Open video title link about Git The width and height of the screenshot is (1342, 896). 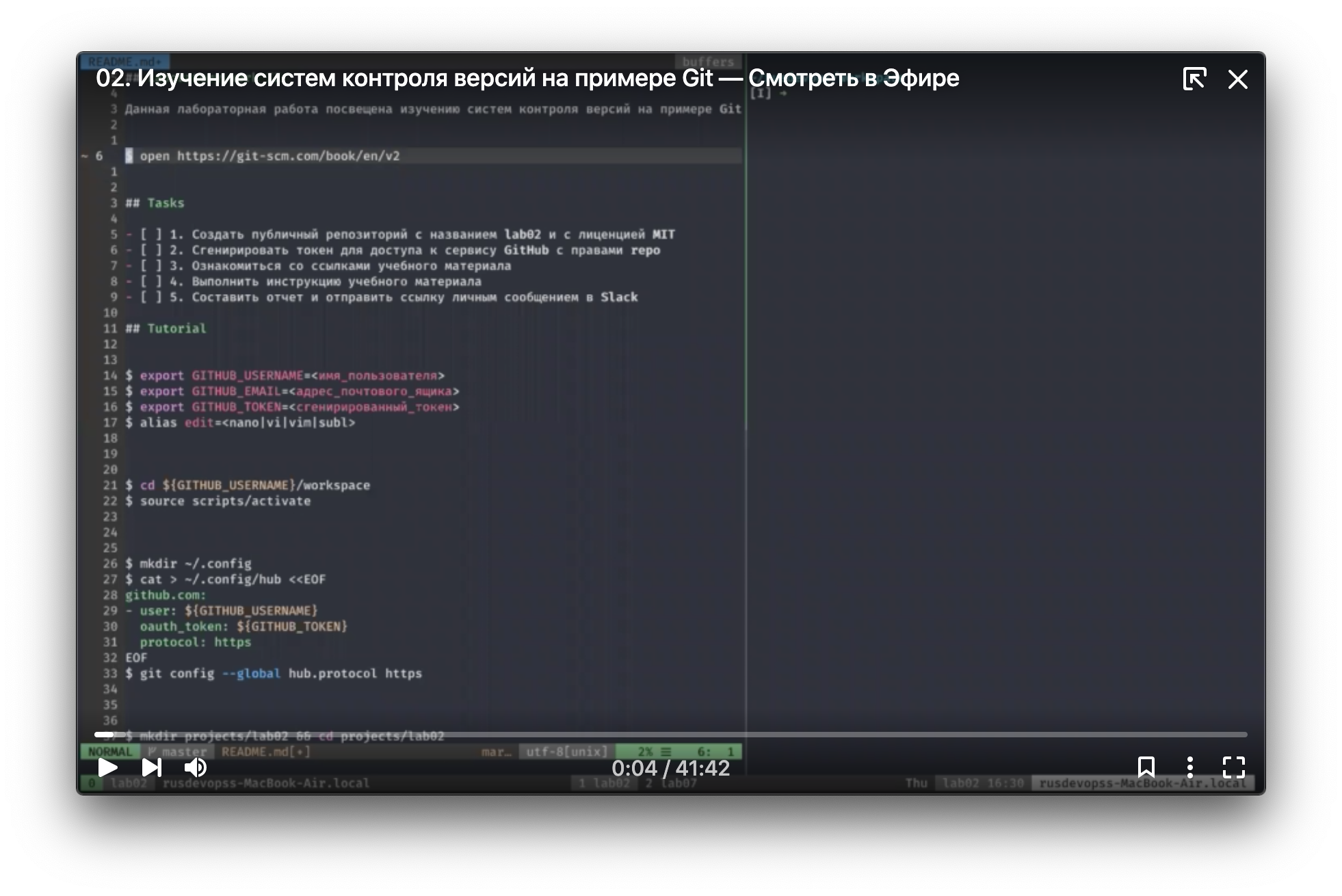tap(527, 78)
